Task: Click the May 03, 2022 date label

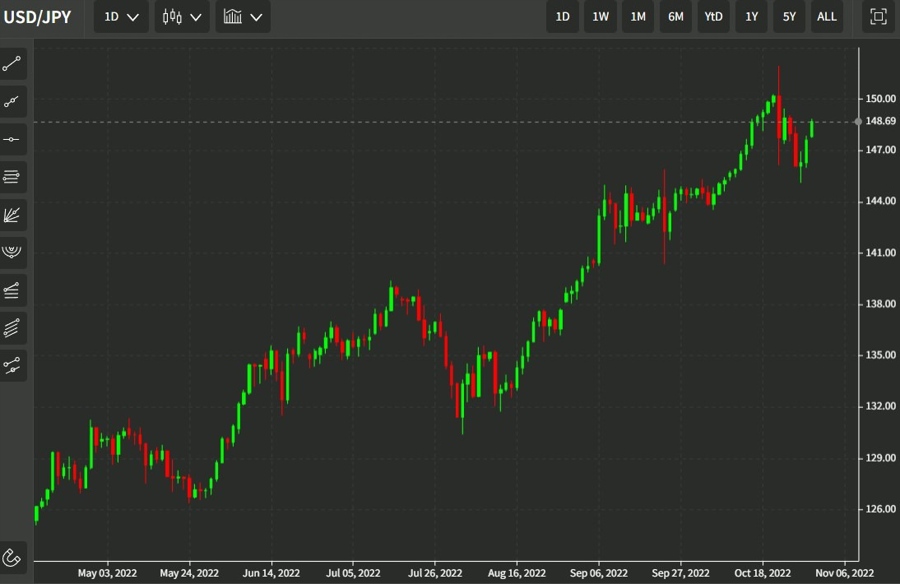Action: (107, 573)
